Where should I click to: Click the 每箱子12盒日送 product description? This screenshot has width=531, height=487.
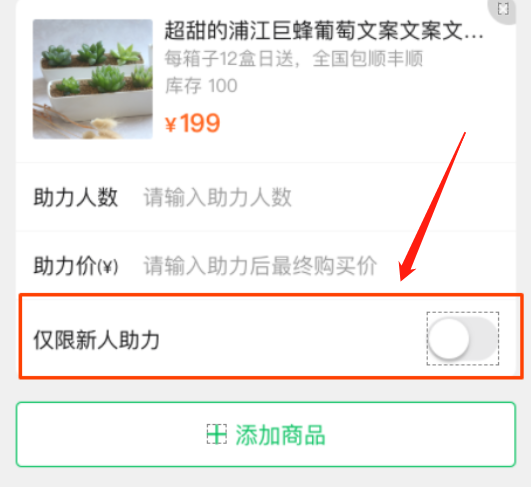pyautogui.click(x=294, y=59)
